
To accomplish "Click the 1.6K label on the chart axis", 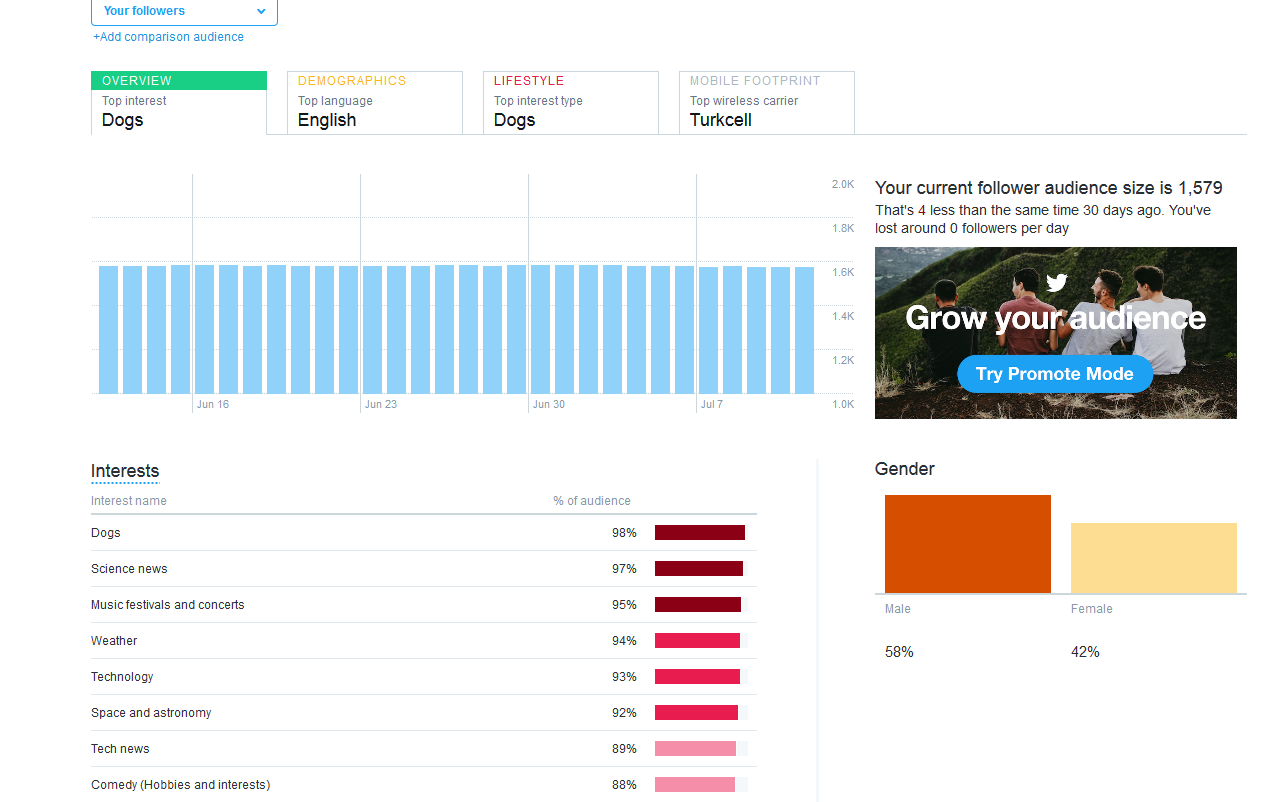I will (x=843, y=272).
